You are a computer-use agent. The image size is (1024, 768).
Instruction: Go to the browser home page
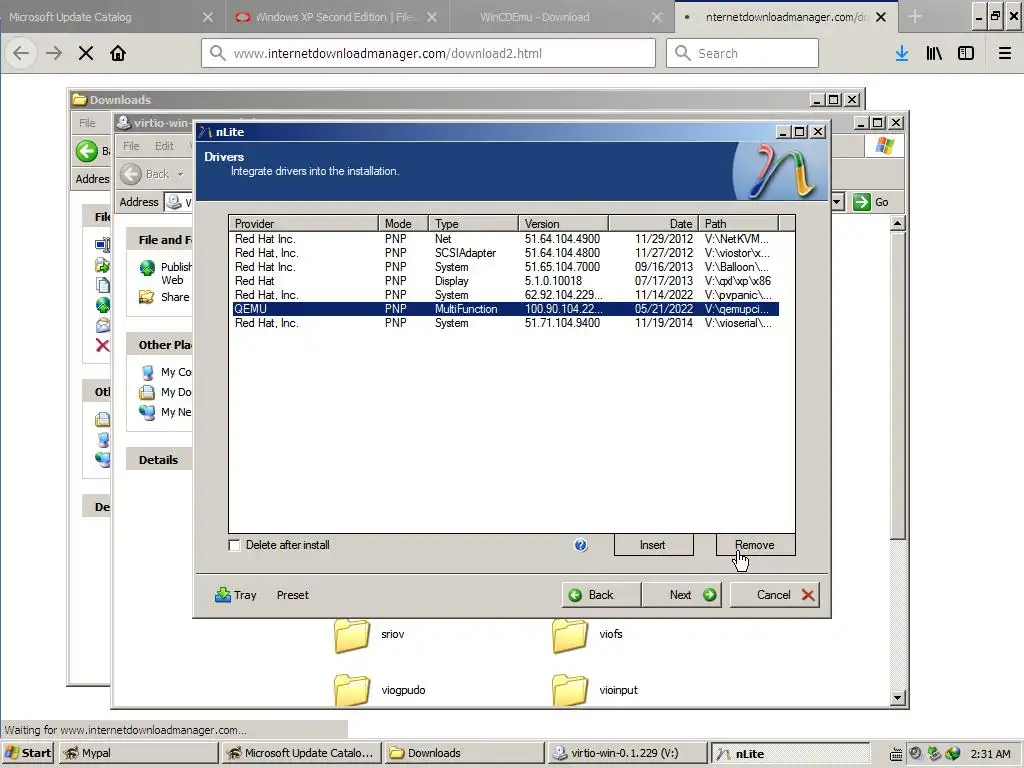[118, 53]
